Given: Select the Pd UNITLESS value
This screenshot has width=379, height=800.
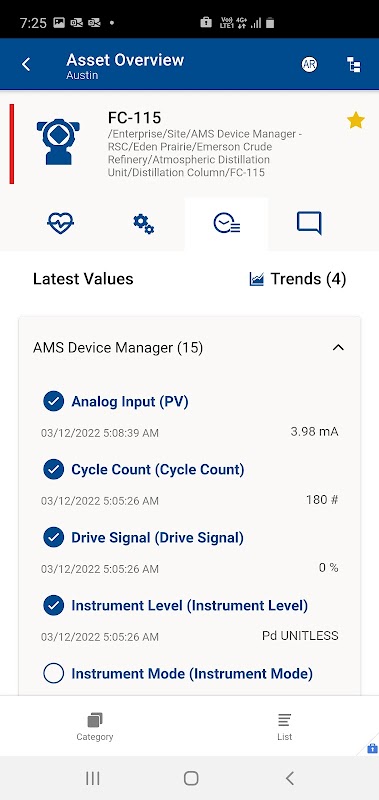Looking at the screenshot, I should 300,635.
